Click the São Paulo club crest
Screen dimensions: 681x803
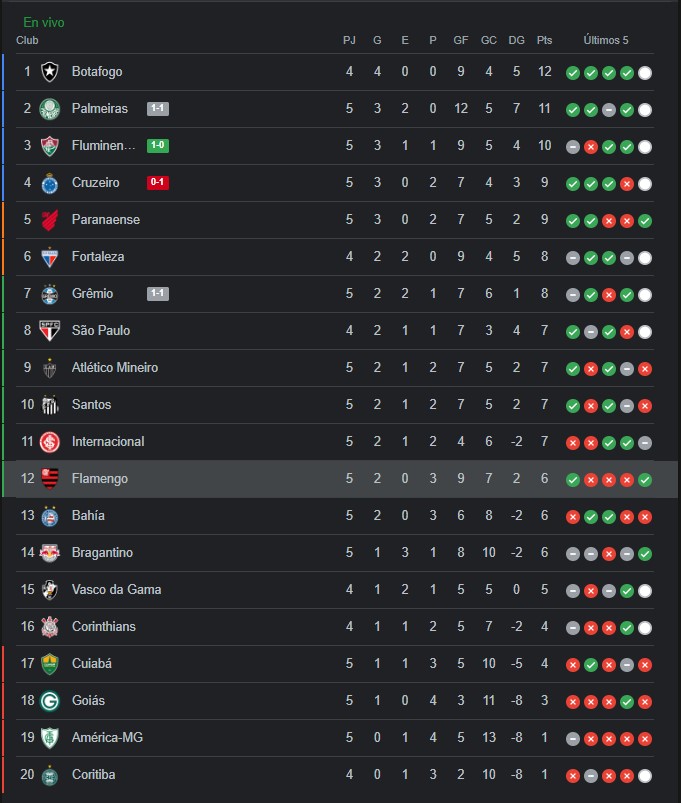(50, 331)
